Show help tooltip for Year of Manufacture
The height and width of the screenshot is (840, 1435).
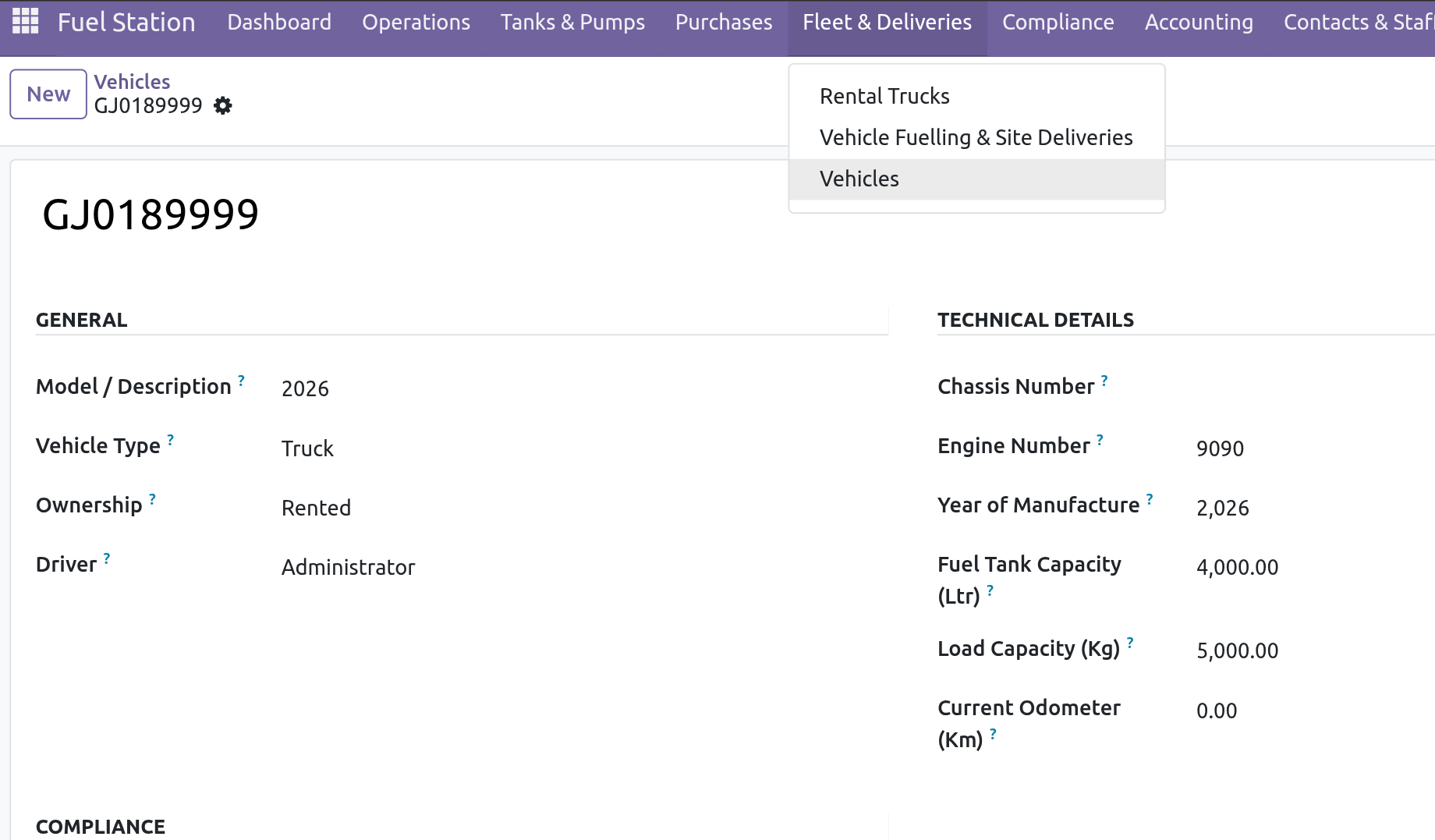pyautogui.click(x=1150, y=499)
